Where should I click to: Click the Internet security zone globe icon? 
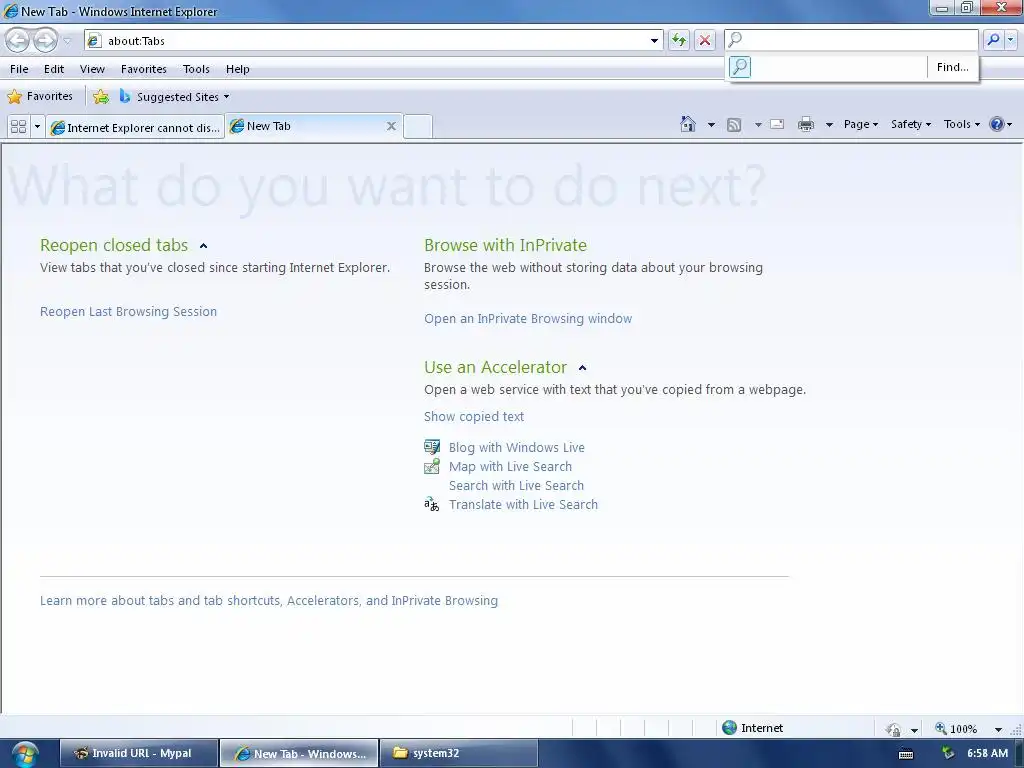click(x=729, y=728)
